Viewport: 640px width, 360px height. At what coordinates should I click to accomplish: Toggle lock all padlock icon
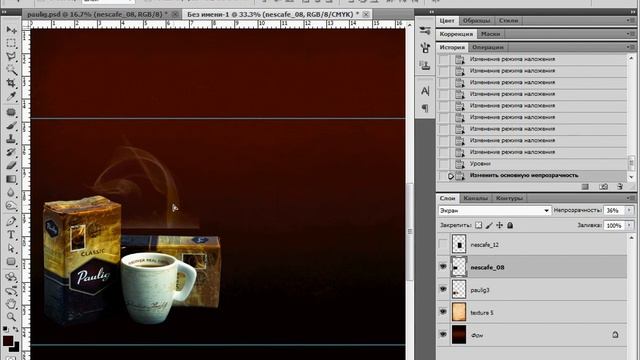tap(510, 225)
